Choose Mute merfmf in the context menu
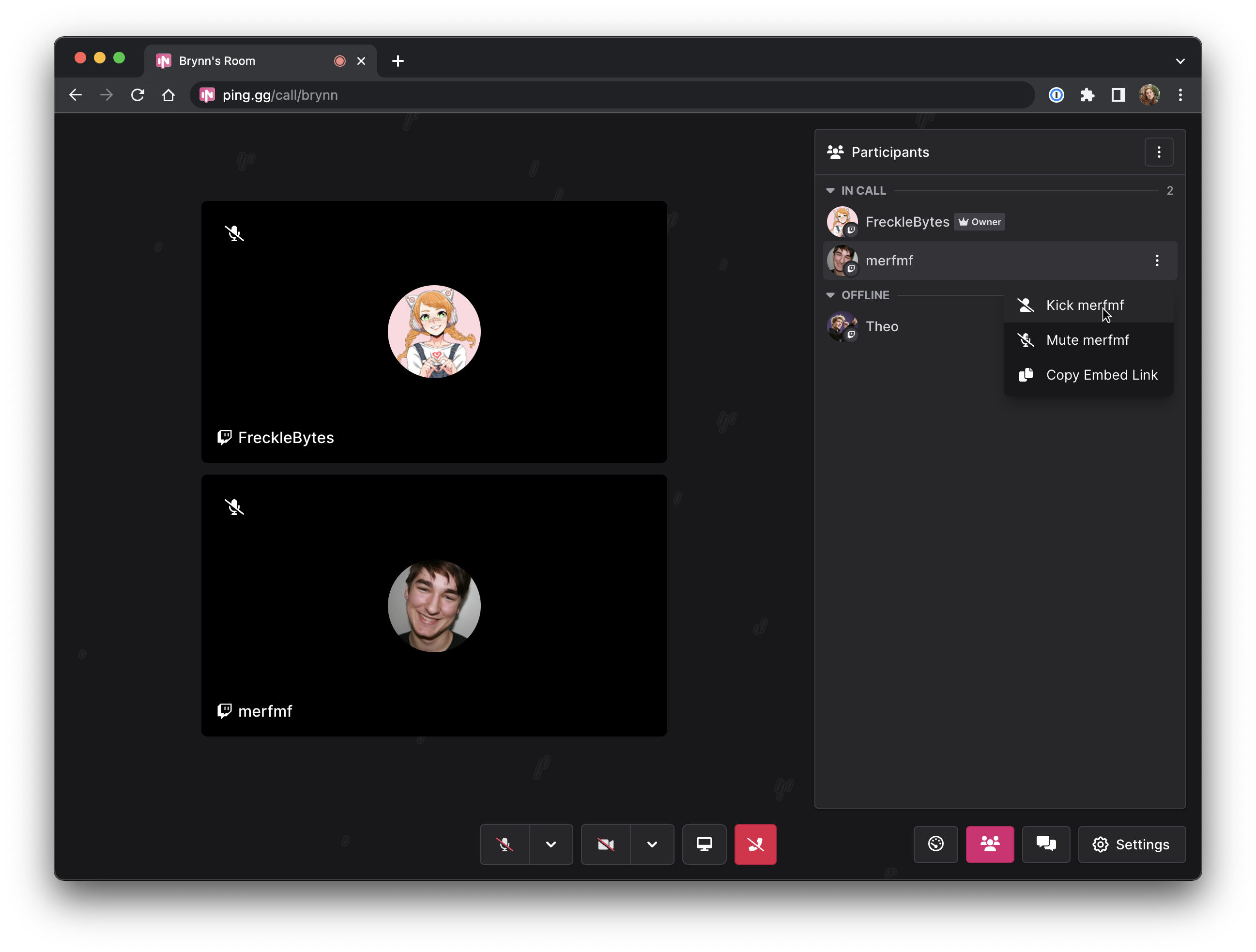Screen dimensions: 1256x952 (x=1088, y=339)
